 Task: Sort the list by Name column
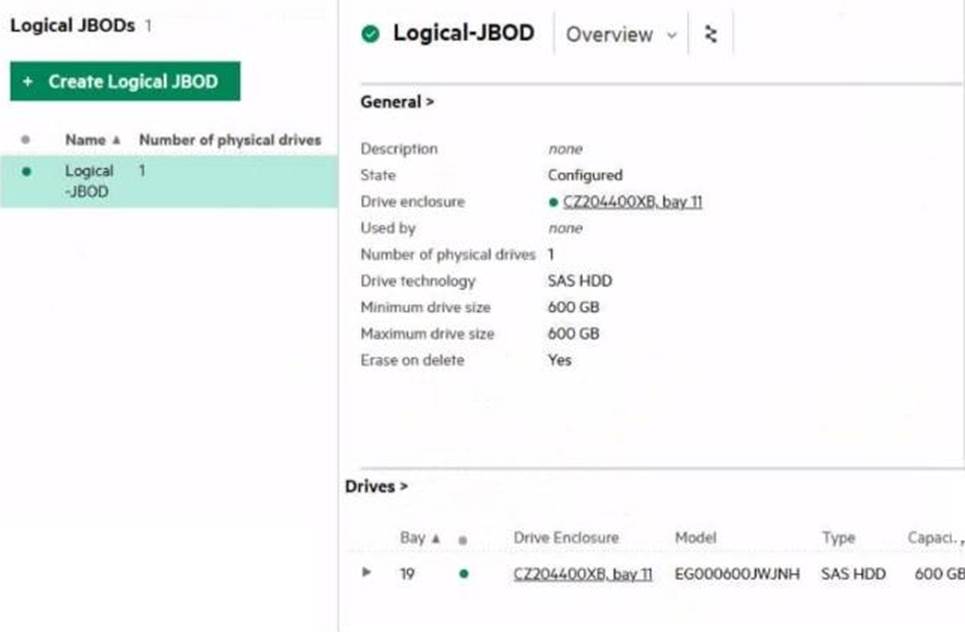[x=92, y=140]
